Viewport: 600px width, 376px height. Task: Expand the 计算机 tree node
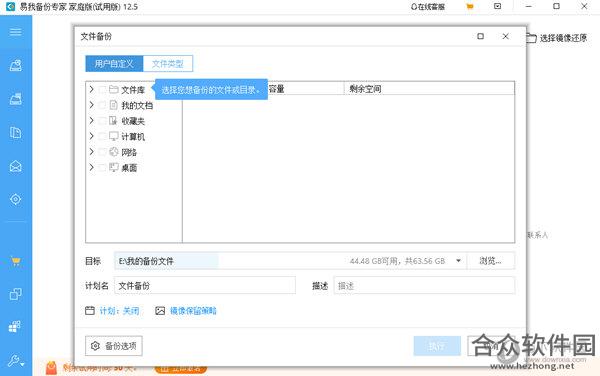91,136
